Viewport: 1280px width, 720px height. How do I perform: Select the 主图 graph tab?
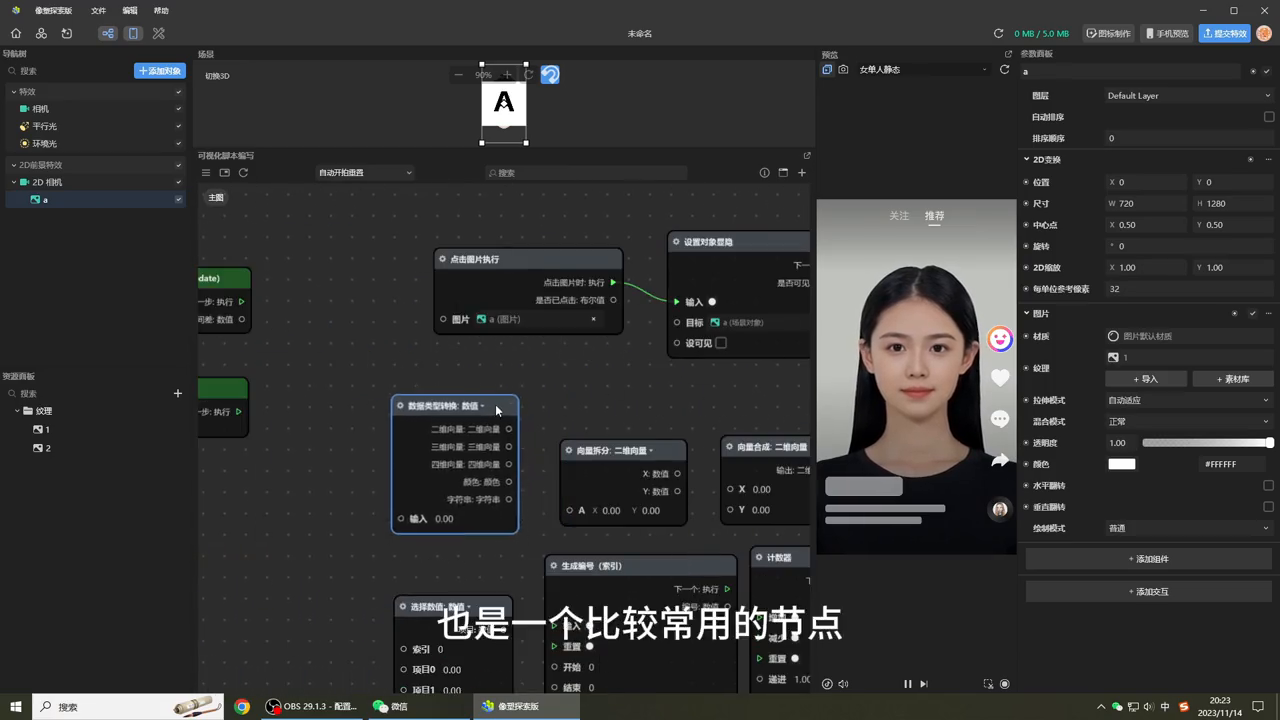[x=216, y=198]
